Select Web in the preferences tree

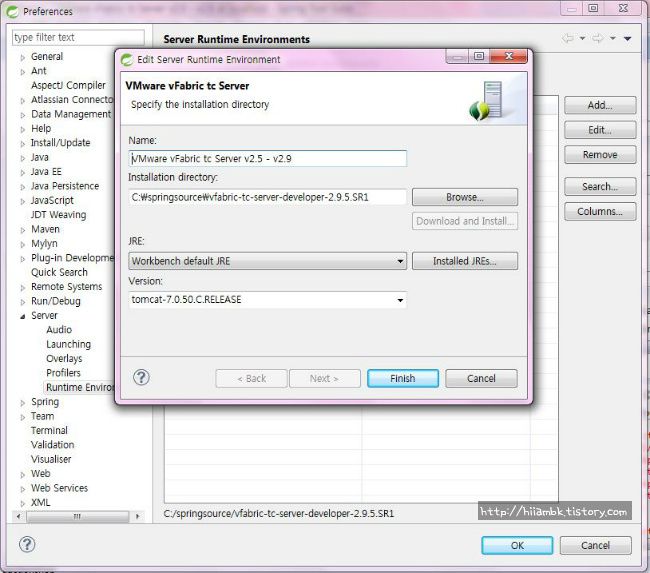click(41, 474)
